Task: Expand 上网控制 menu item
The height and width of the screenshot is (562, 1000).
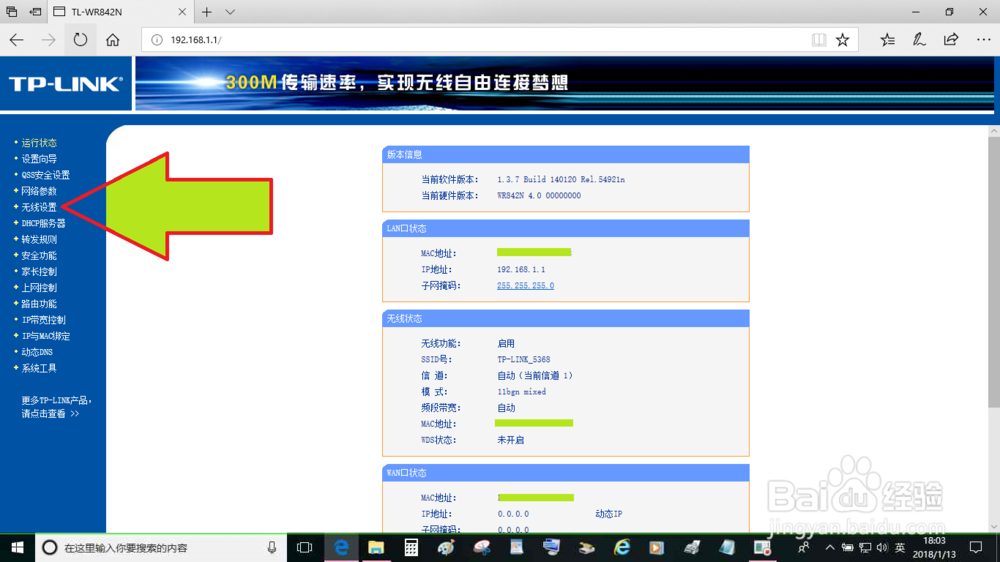Action: click(x=39, y=288)
